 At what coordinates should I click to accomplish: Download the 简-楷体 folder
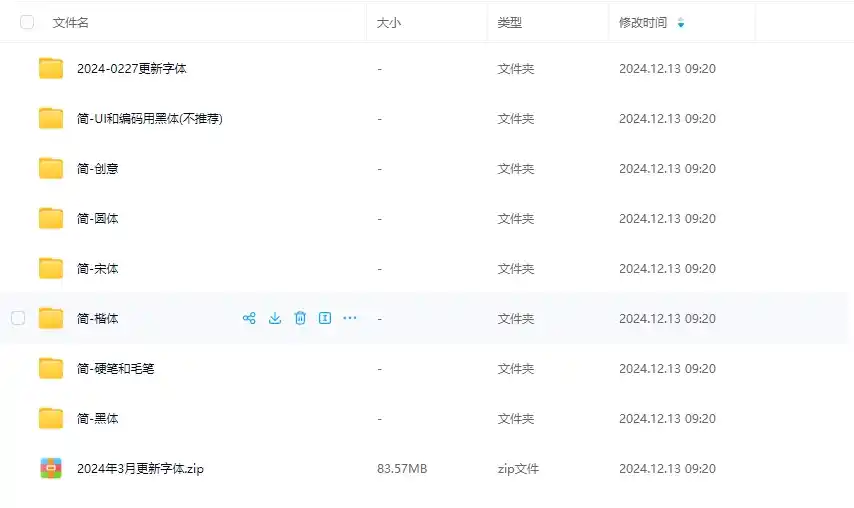coord(275,318)
